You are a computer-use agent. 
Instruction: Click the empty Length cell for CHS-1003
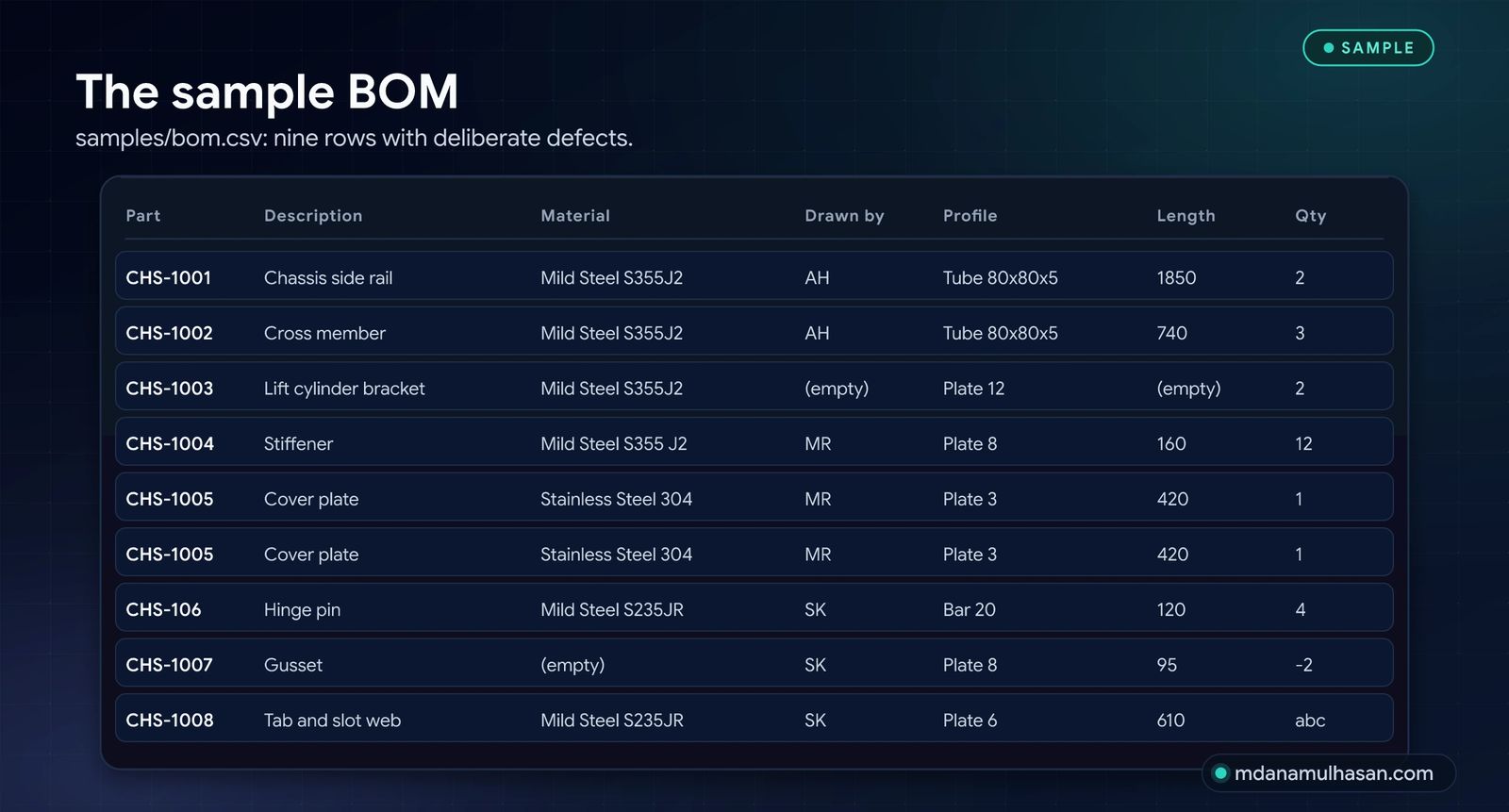(1188, 389)
